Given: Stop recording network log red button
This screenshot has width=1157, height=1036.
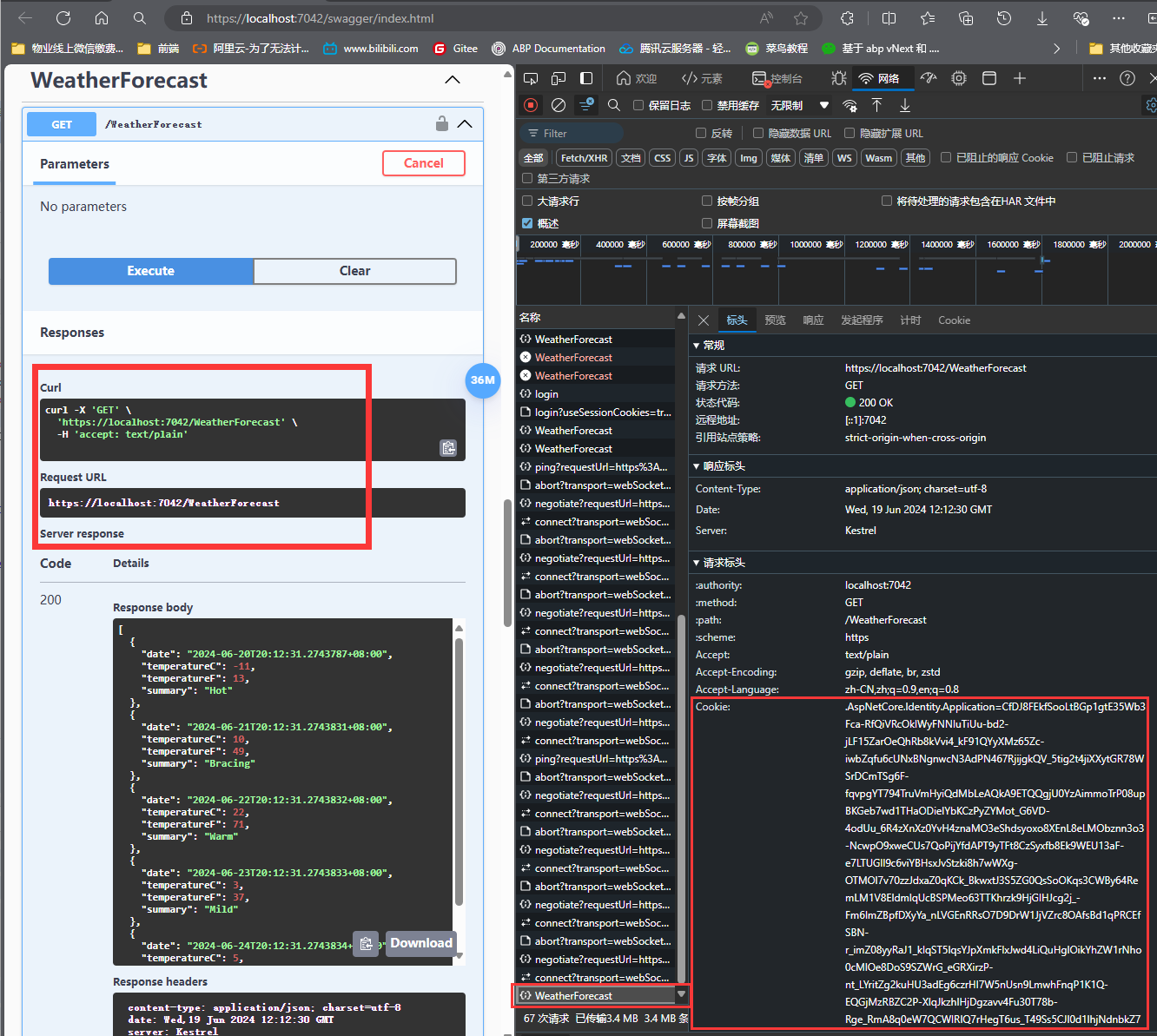Looking at the screenshot, I should (531, 105).
